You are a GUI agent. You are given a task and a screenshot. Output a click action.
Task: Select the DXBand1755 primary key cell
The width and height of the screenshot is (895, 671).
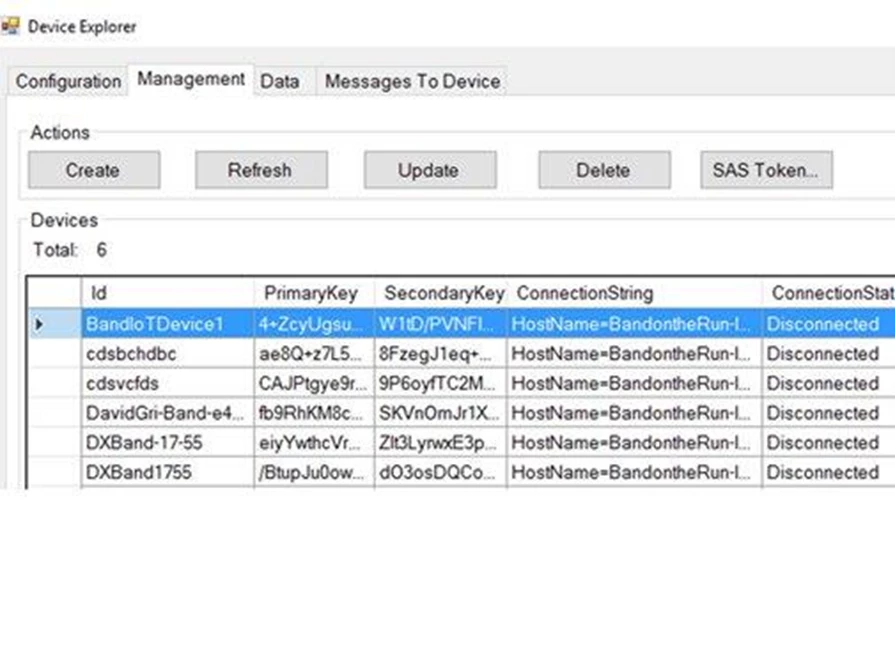tap(313, 472)
